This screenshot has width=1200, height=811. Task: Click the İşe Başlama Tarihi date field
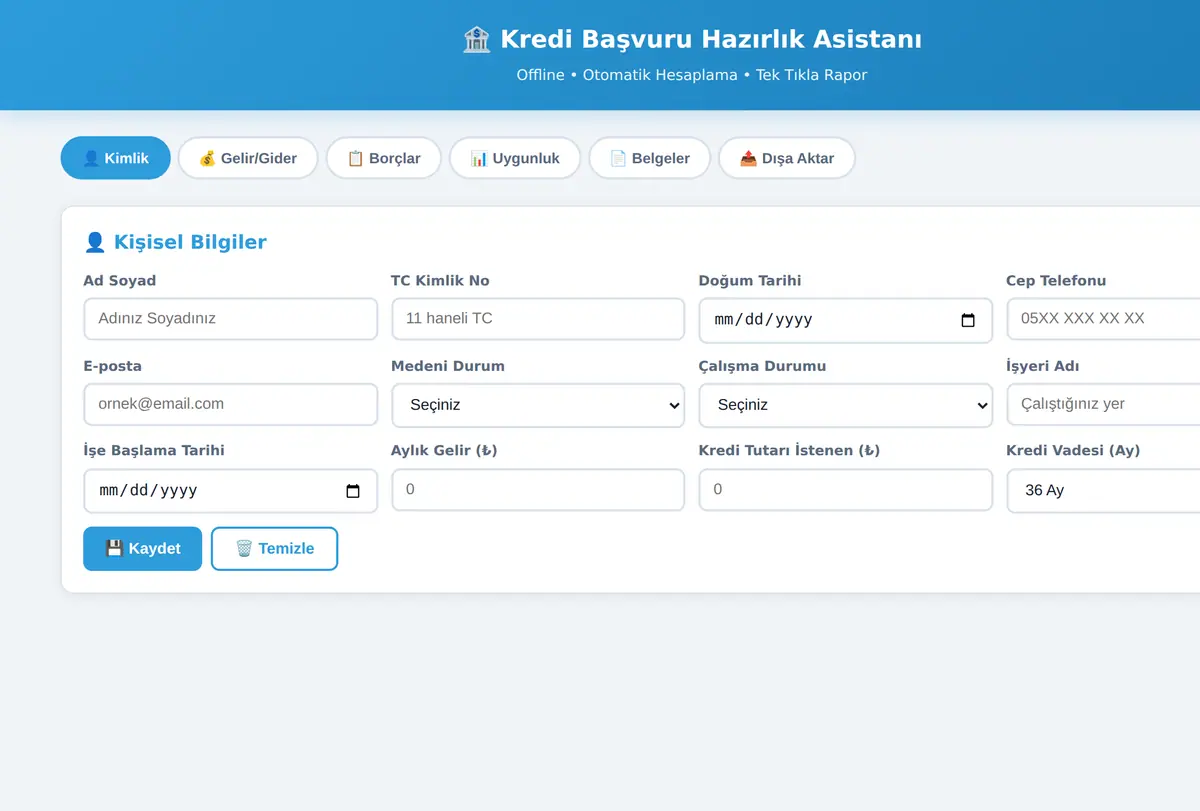(x=231, y=491)
